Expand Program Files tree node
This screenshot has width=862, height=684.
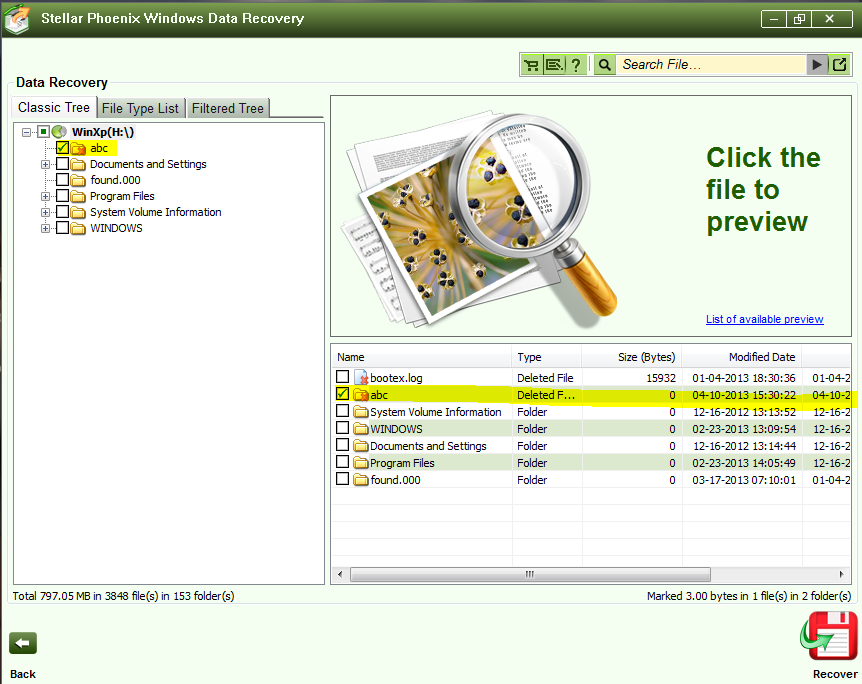(45, 196)
